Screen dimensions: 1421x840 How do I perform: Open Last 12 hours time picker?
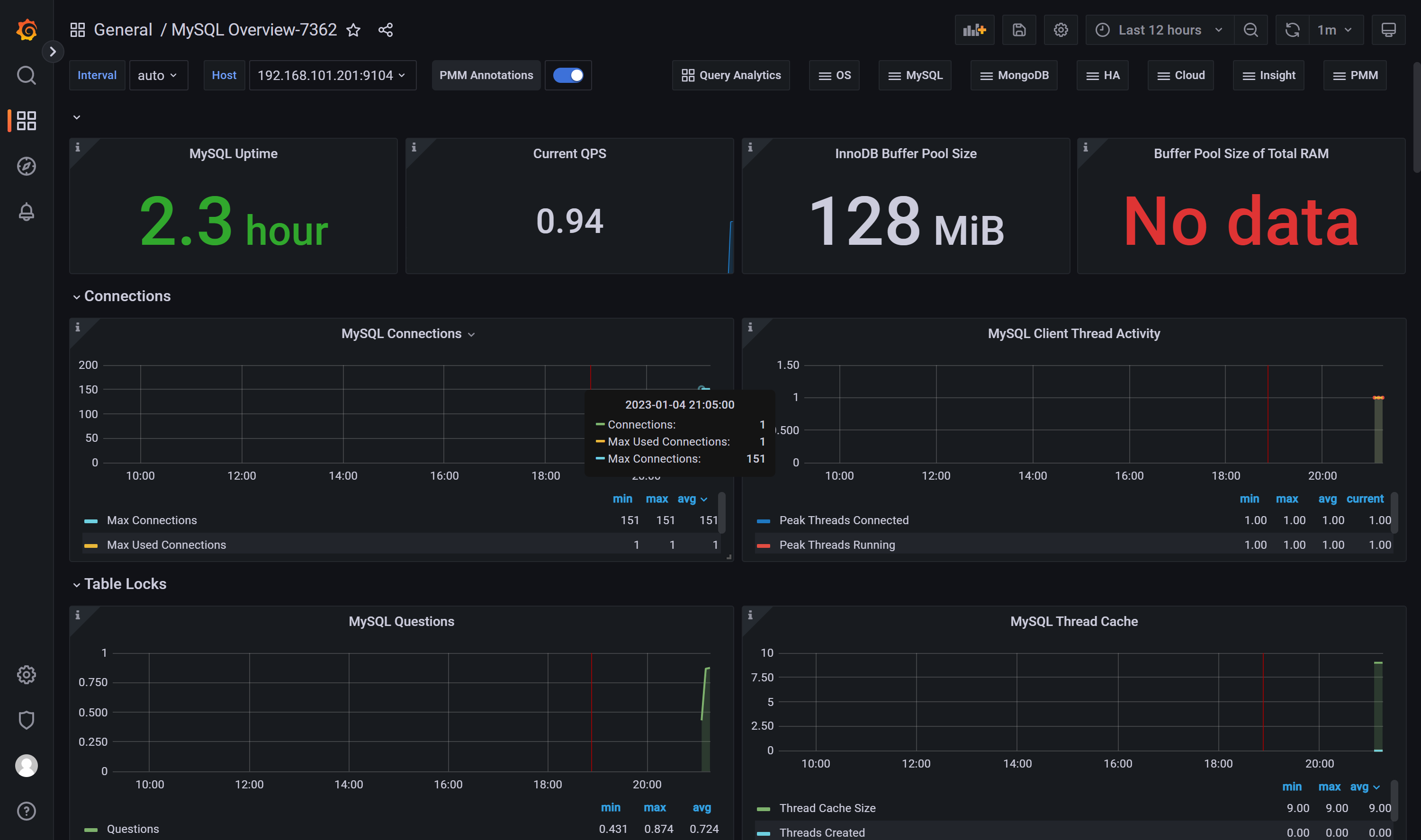1159,30
